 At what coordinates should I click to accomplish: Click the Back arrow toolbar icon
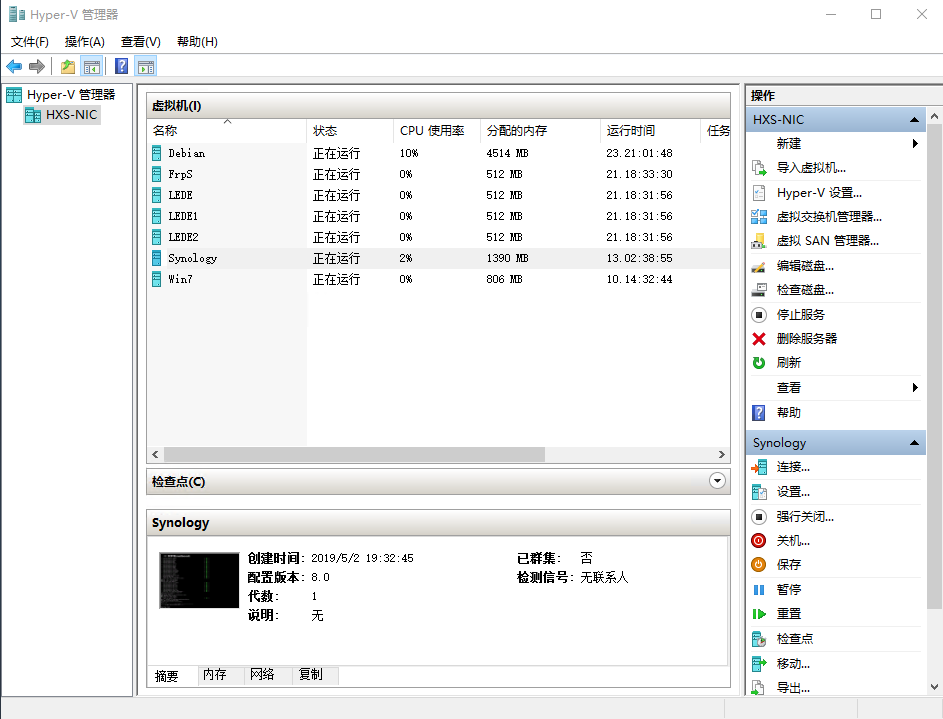[14, 66]
